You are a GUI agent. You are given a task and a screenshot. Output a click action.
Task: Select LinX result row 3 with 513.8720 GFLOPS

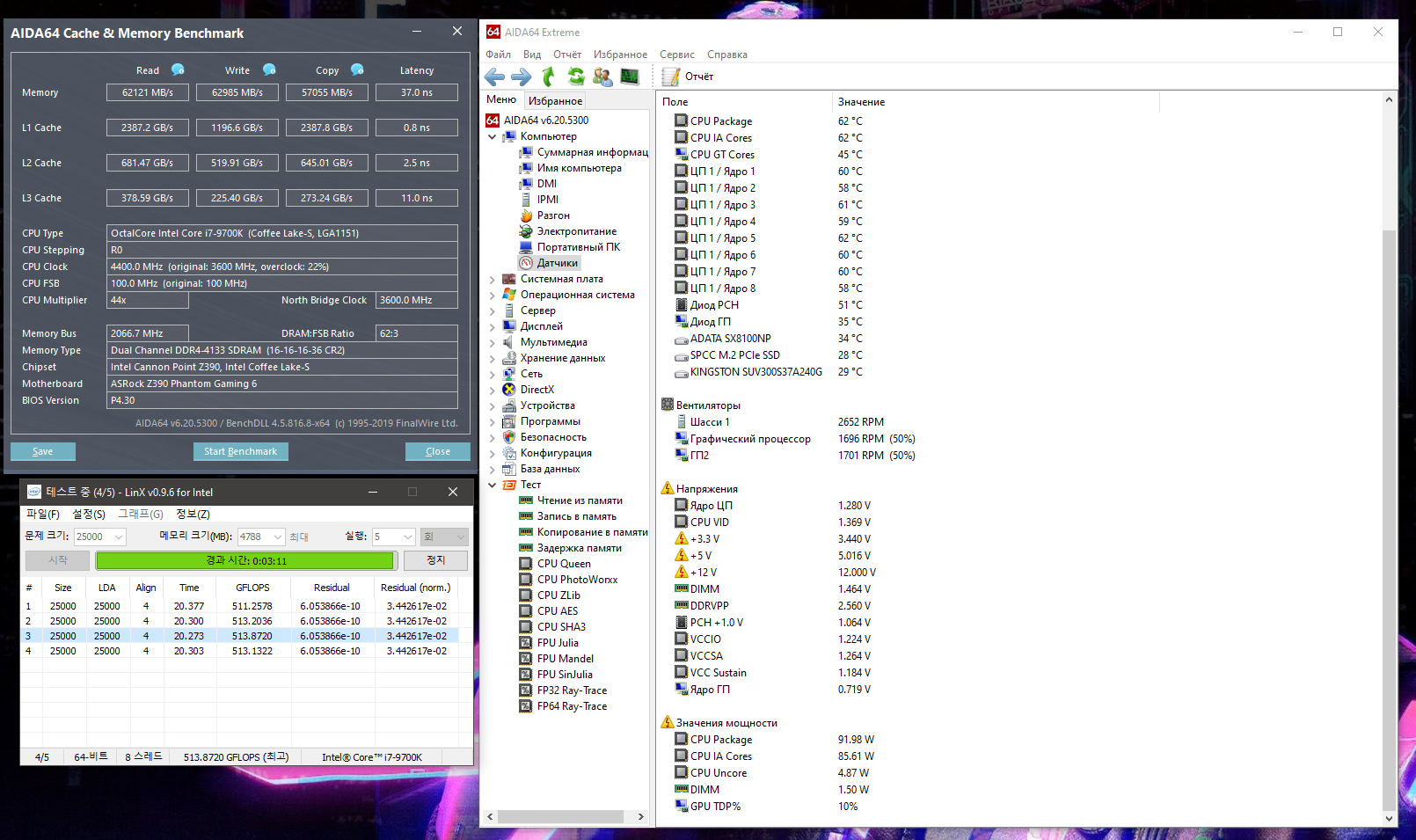coord(240,636)
